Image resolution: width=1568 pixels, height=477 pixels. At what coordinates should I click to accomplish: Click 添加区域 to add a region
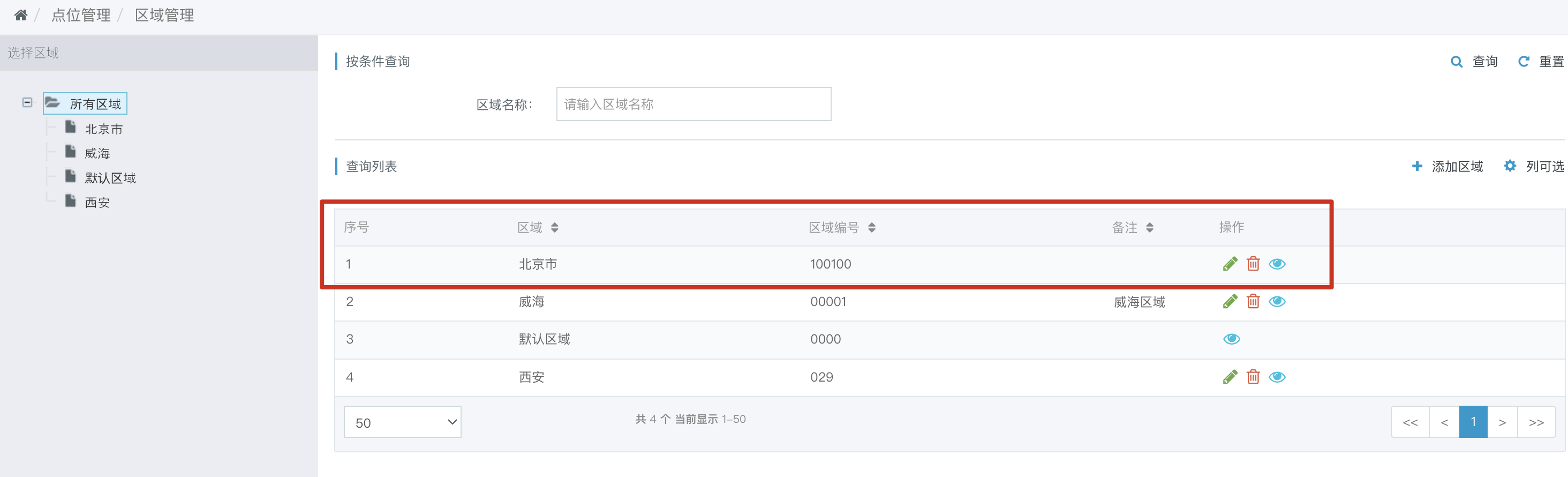(x=1447, y=166)
